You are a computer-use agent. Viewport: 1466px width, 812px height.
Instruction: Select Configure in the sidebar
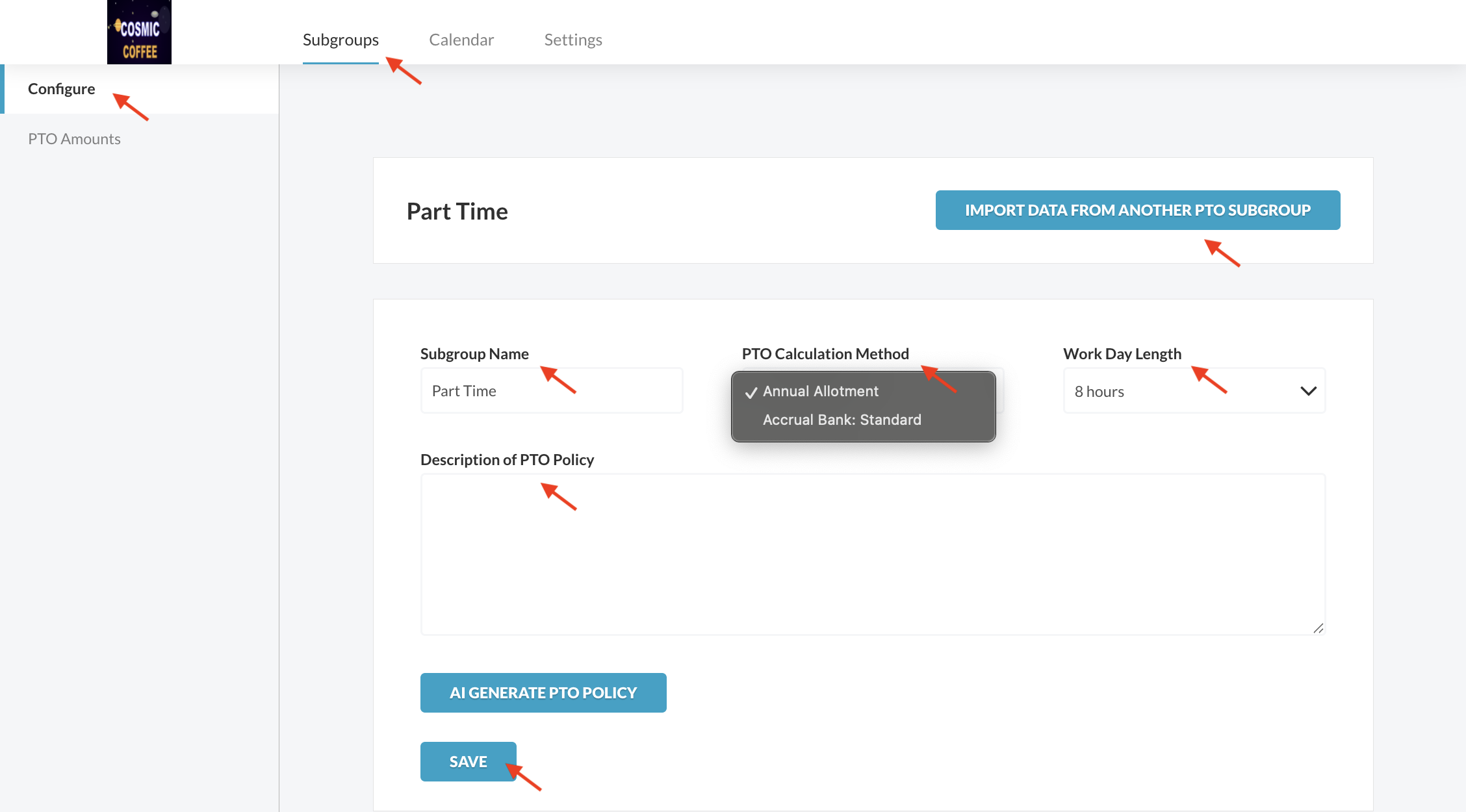(62, 89)
